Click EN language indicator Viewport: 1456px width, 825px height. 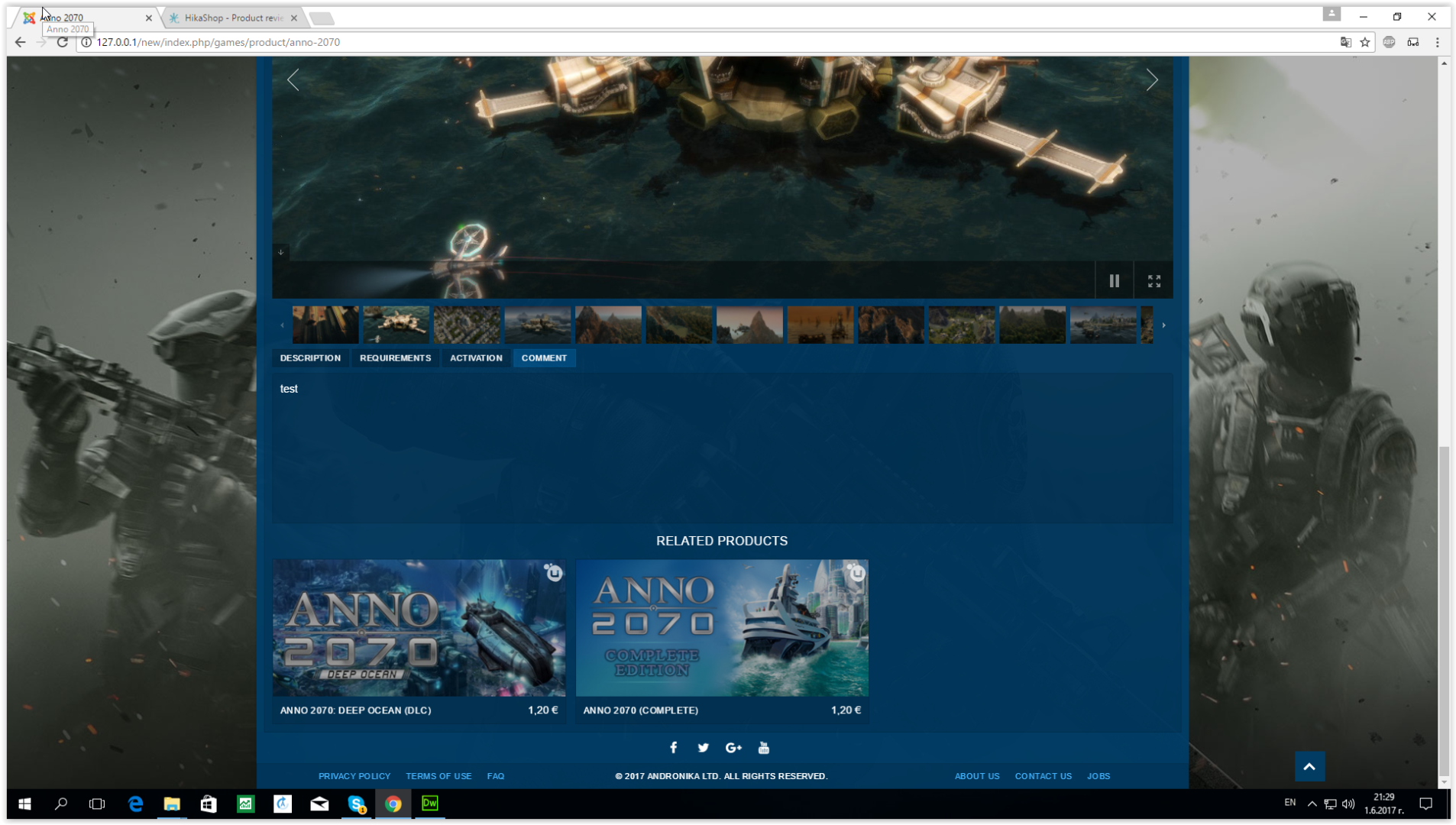tap(1290, 803)
